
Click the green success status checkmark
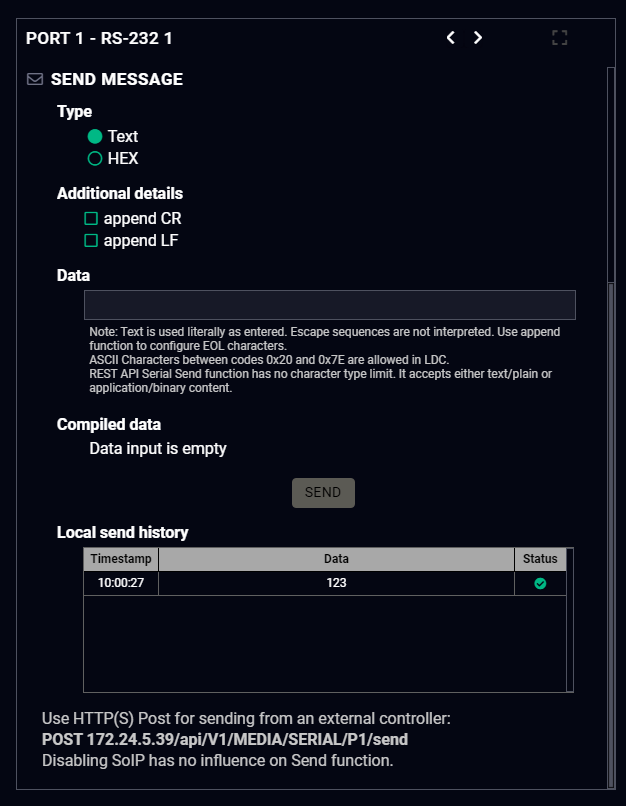coord(540,583)
